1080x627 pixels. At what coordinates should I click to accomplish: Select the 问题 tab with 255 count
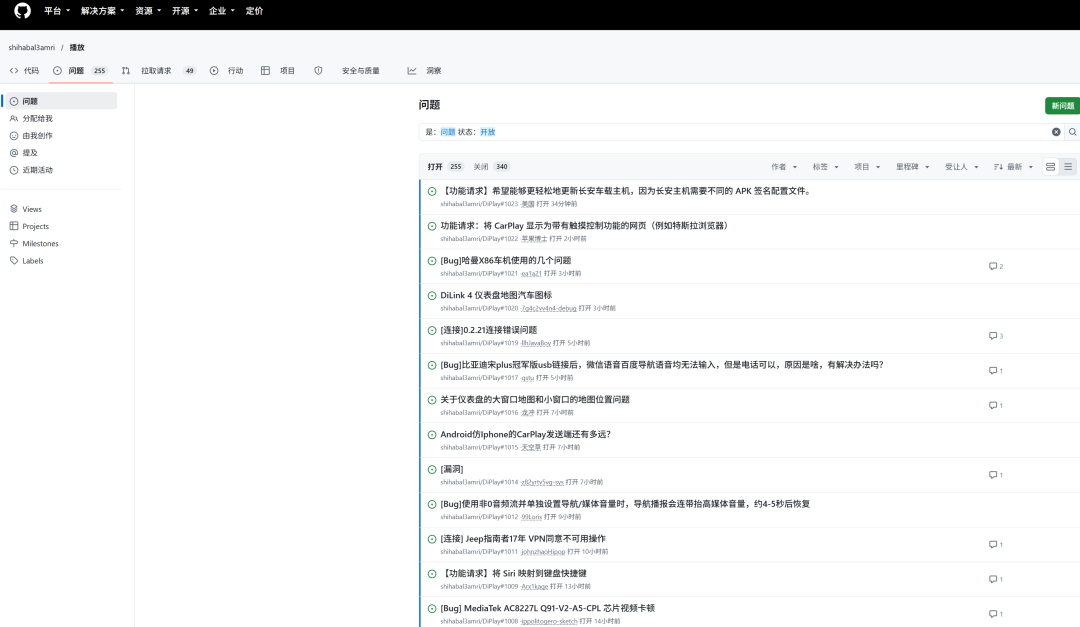click(80, 70)
